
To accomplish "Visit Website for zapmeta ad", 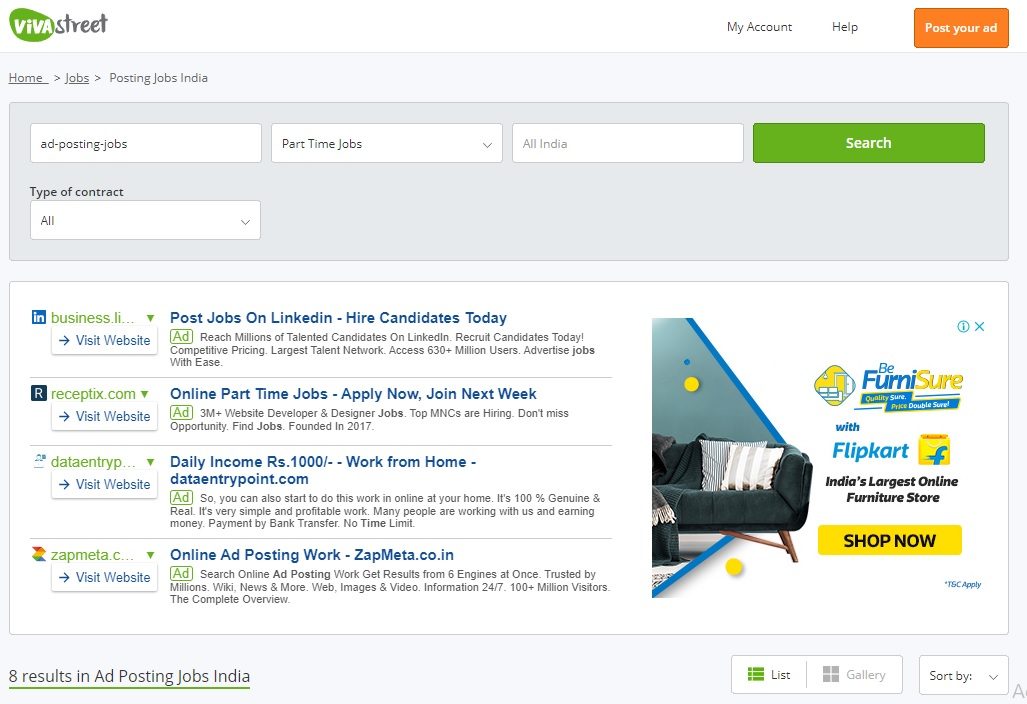I will tap(105, 578).
